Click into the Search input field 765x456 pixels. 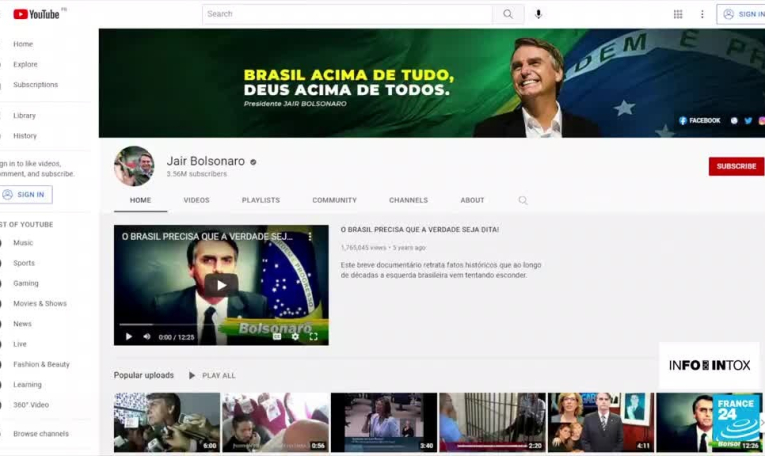click(x=347, y=14)
